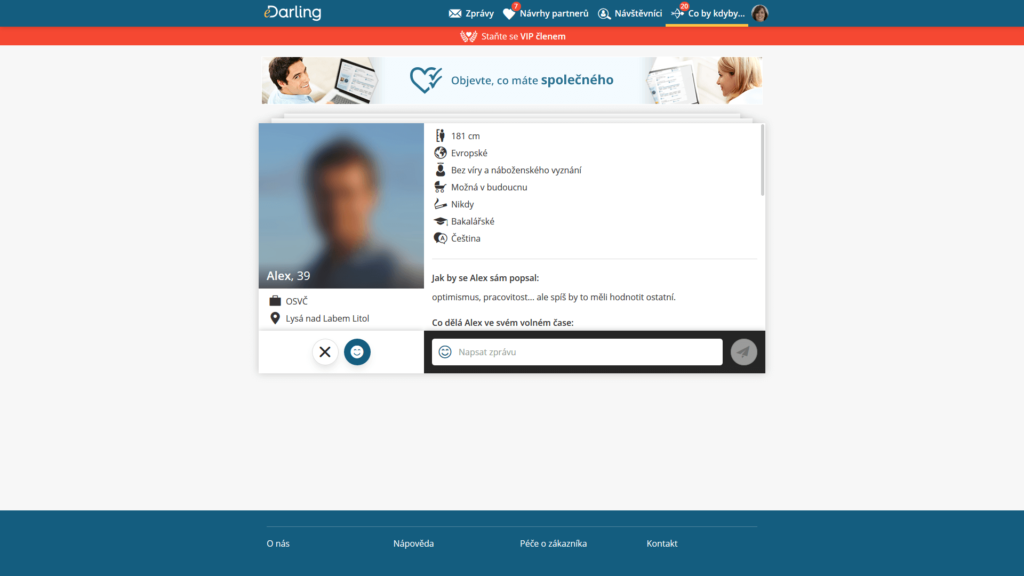Click the Co by kdyby icon with the 20 badge
This screenshot has width=1024, height=576.
678,12
